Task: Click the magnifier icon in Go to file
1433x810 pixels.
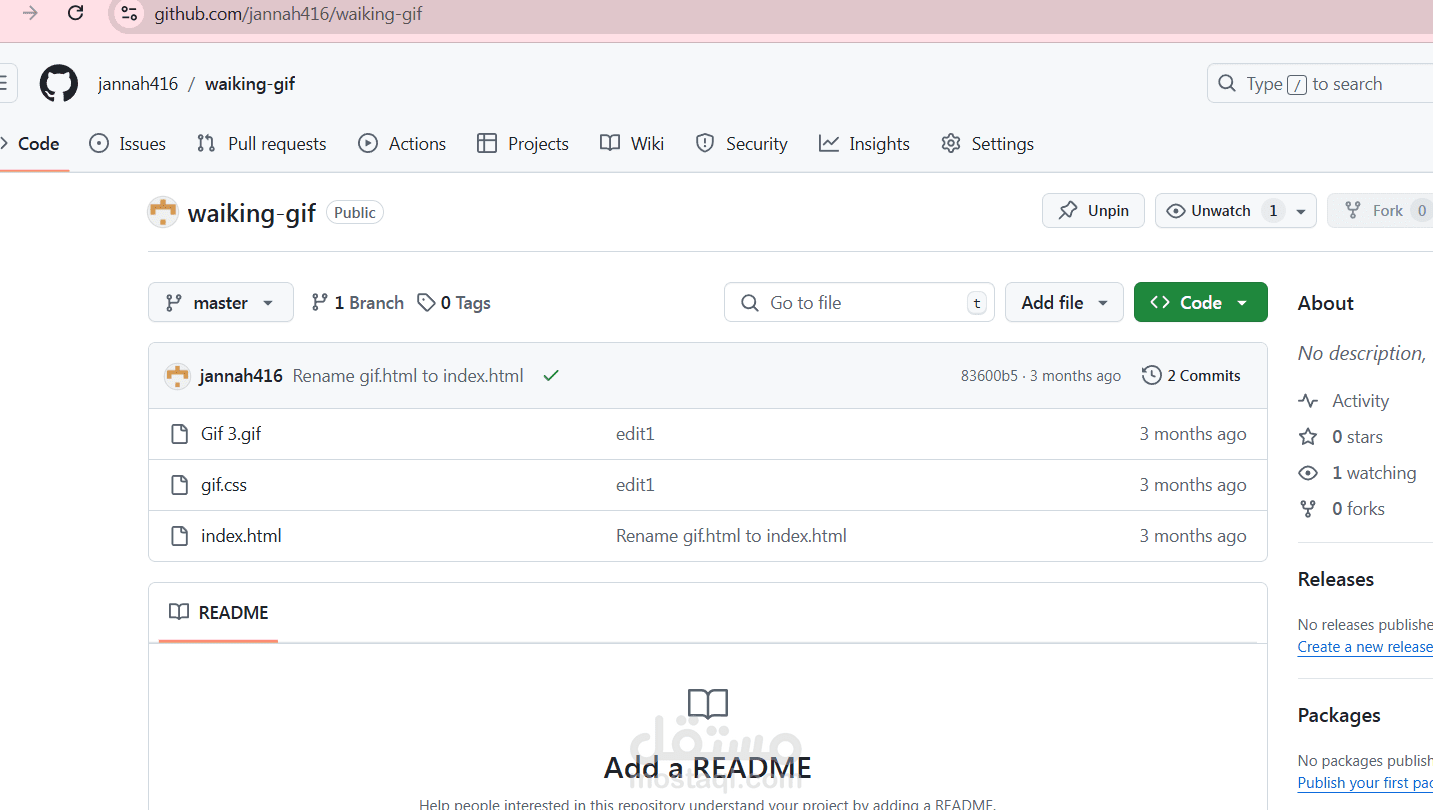Action: coord(749,303)
